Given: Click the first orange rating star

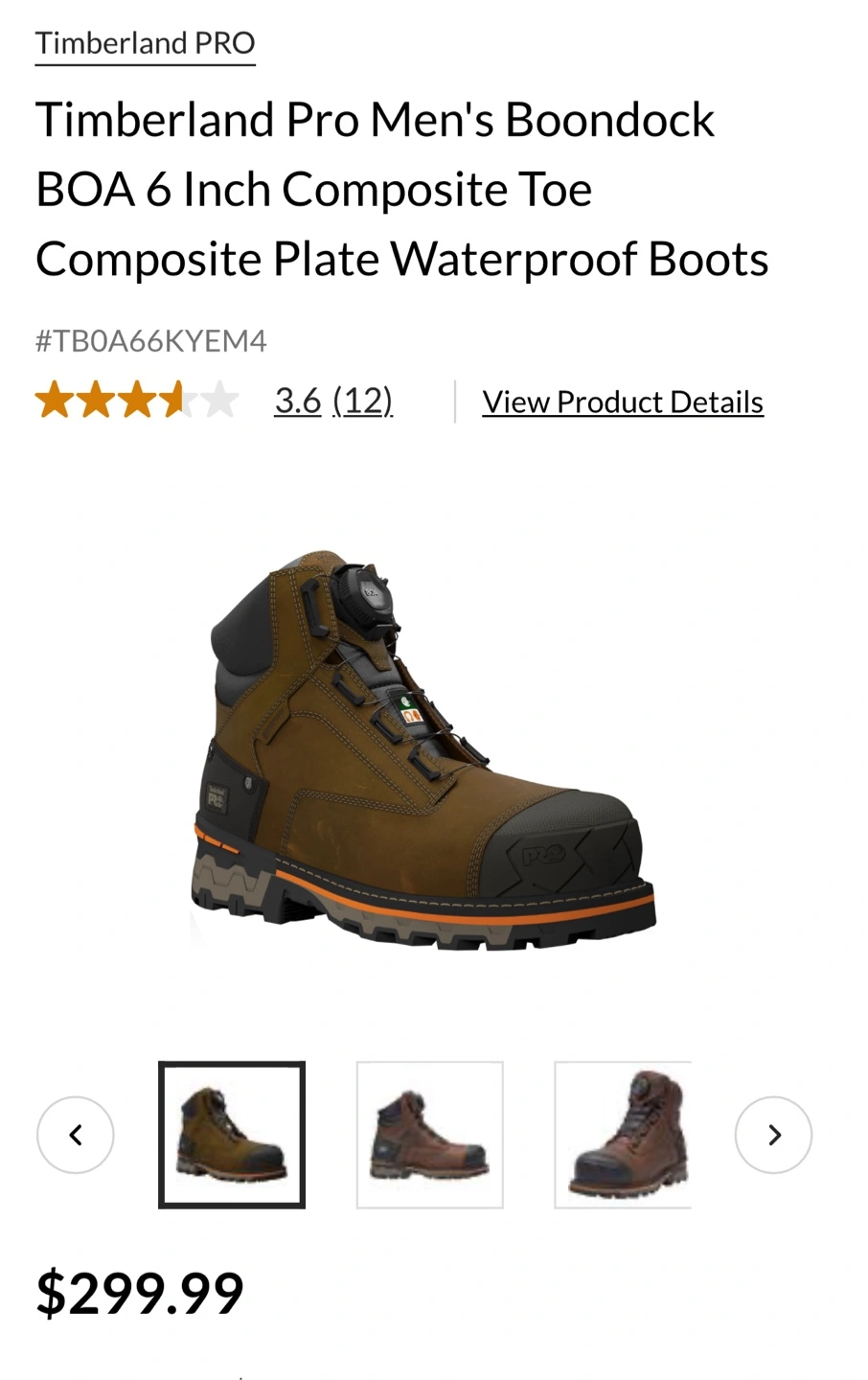Looking at the screenshot, I should coord(55,401).
